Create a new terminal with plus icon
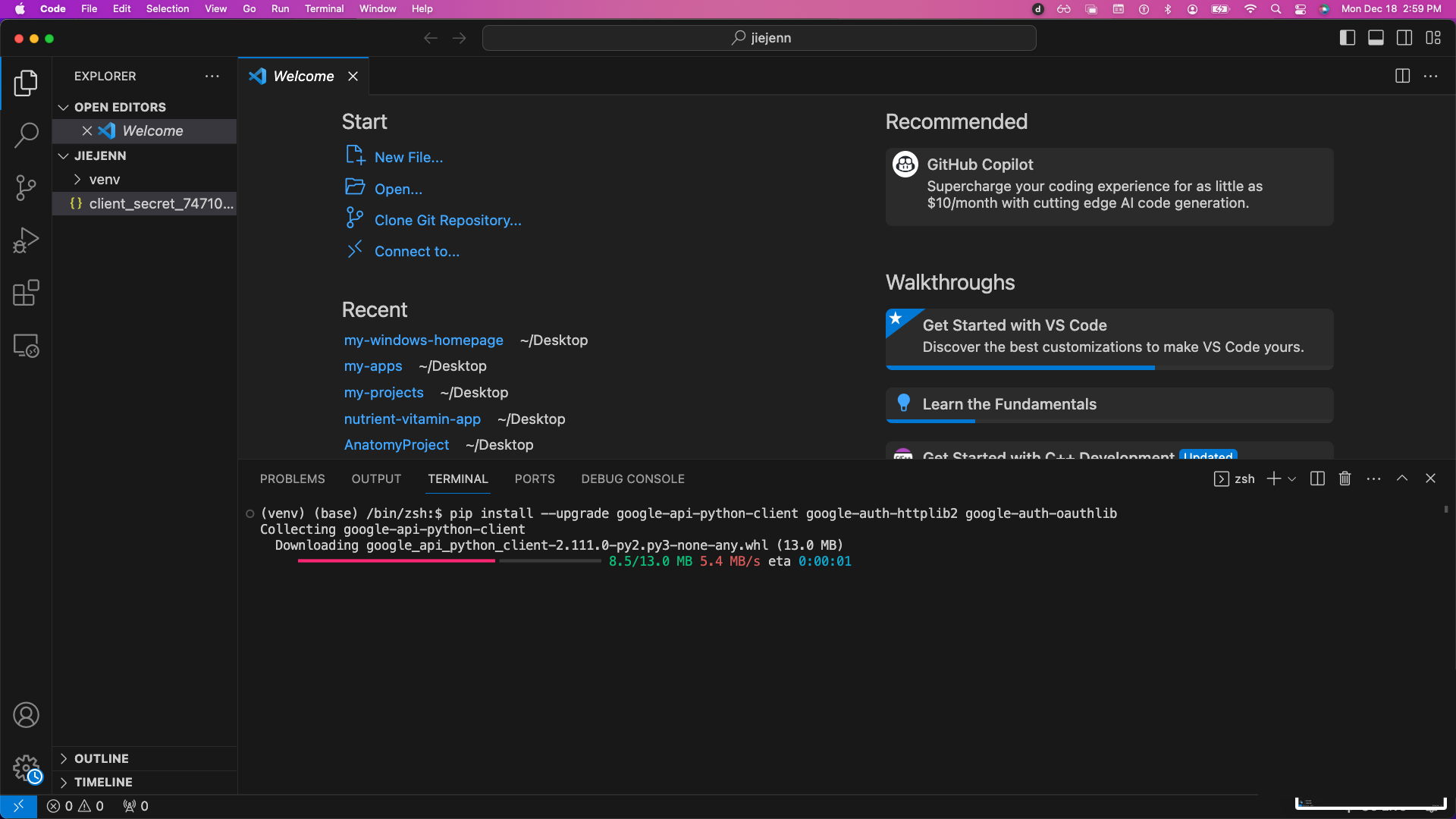Screen dimensions: 1456x819 (1274, 479)
